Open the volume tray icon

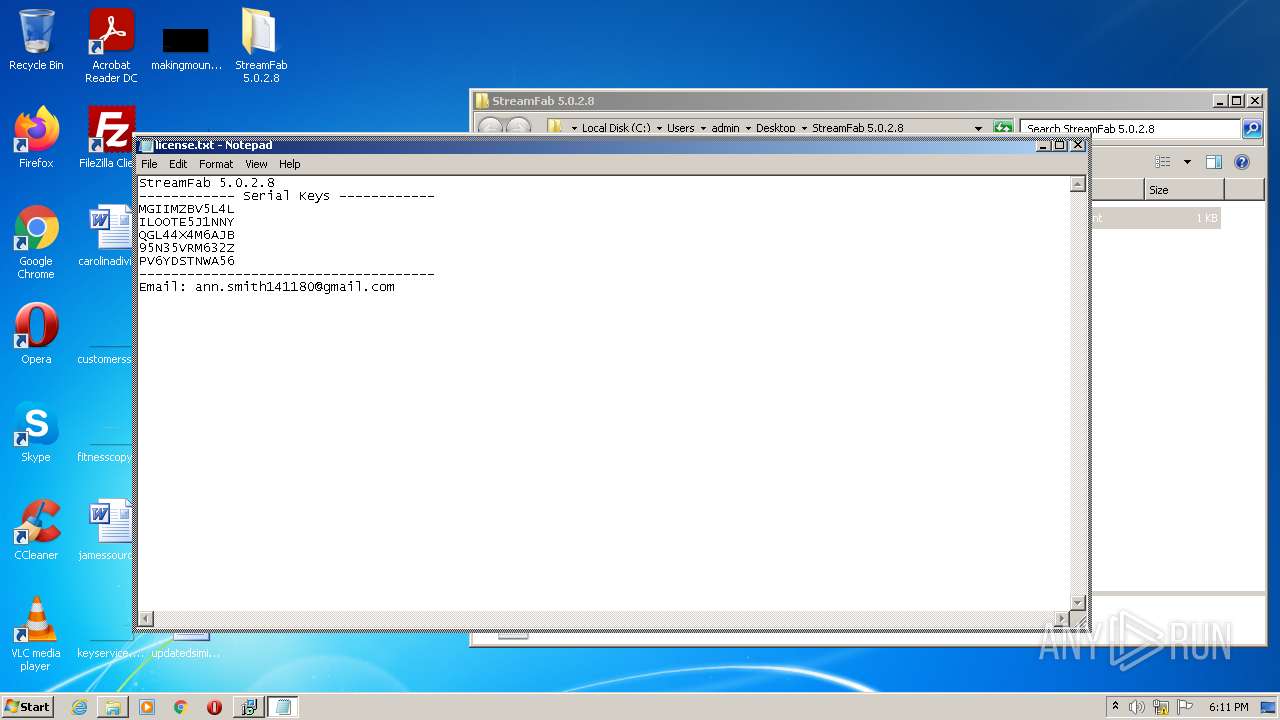[x=1136, y=707]
